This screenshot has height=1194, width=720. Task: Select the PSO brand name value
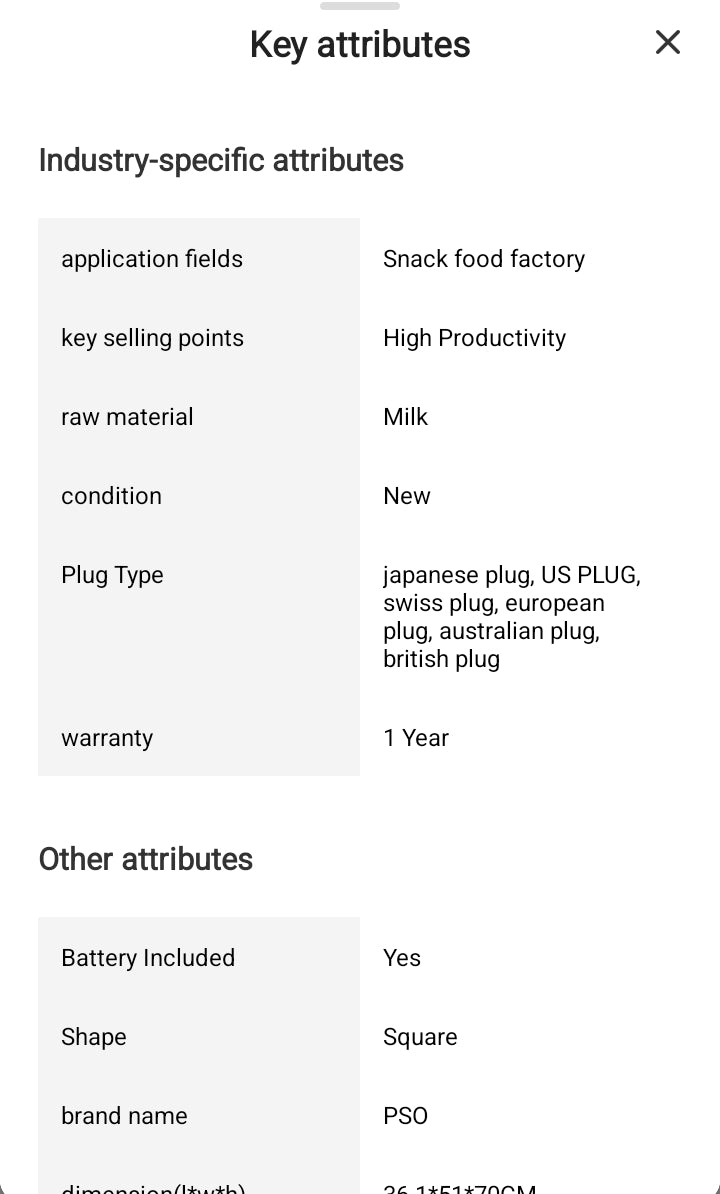(x=405, y=1116)
